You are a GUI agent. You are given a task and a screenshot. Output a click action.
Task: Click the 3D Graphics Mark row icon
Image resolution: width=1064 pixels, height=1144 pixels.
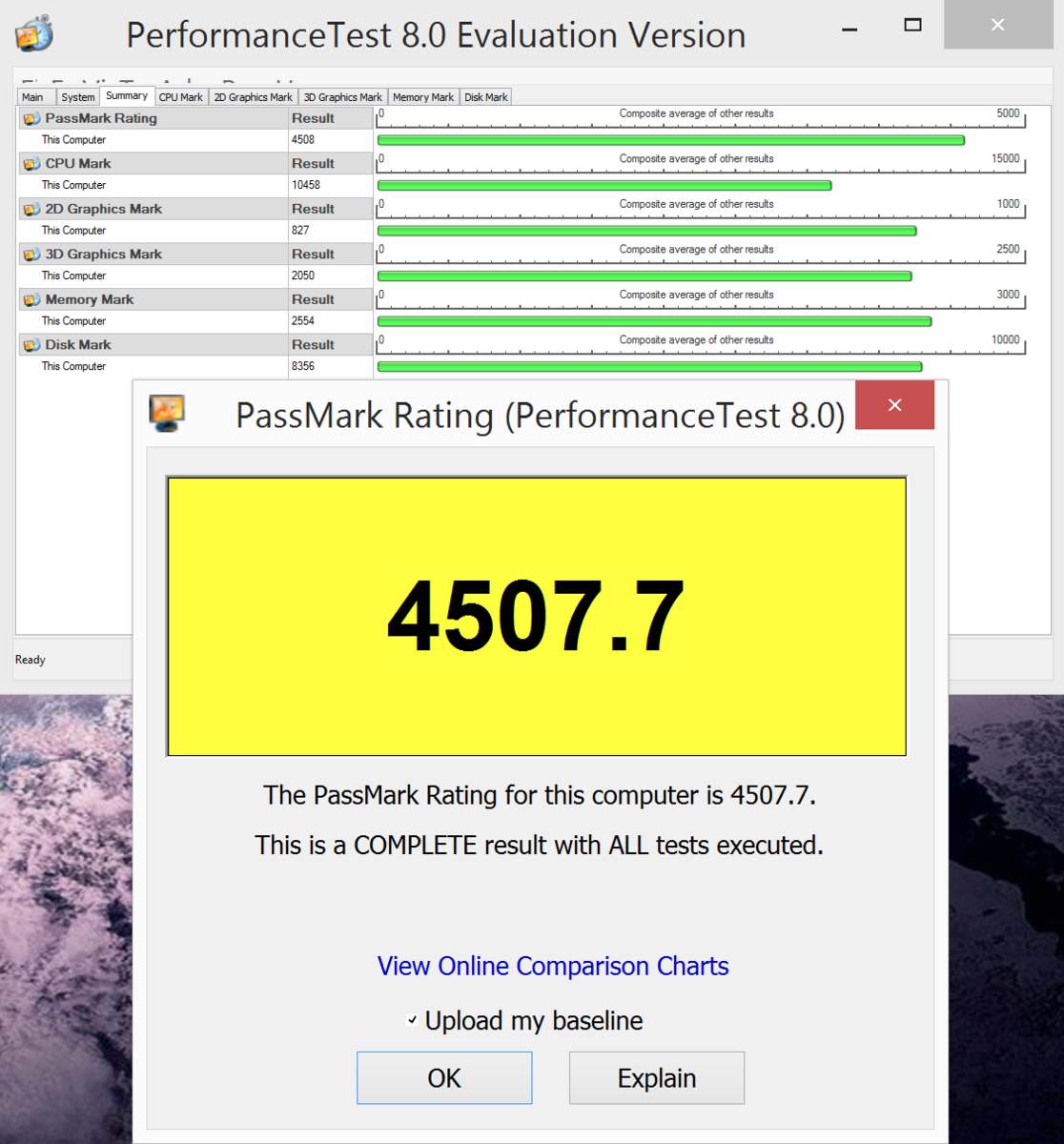tap(31, 255)
